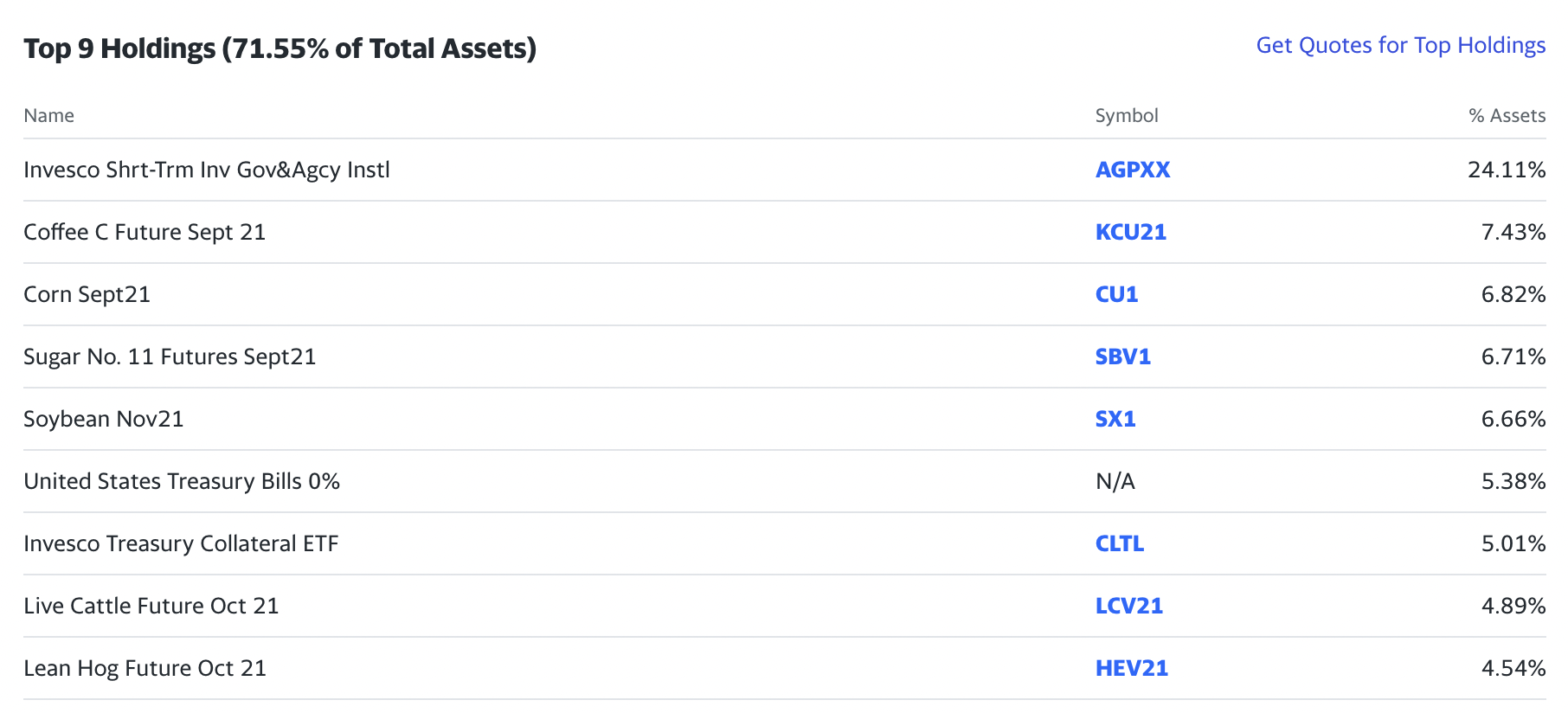Click the 24.11% assets value
Image resolution: width=1568 pixels, height=713 pixels.
(x=1507, y=170)
